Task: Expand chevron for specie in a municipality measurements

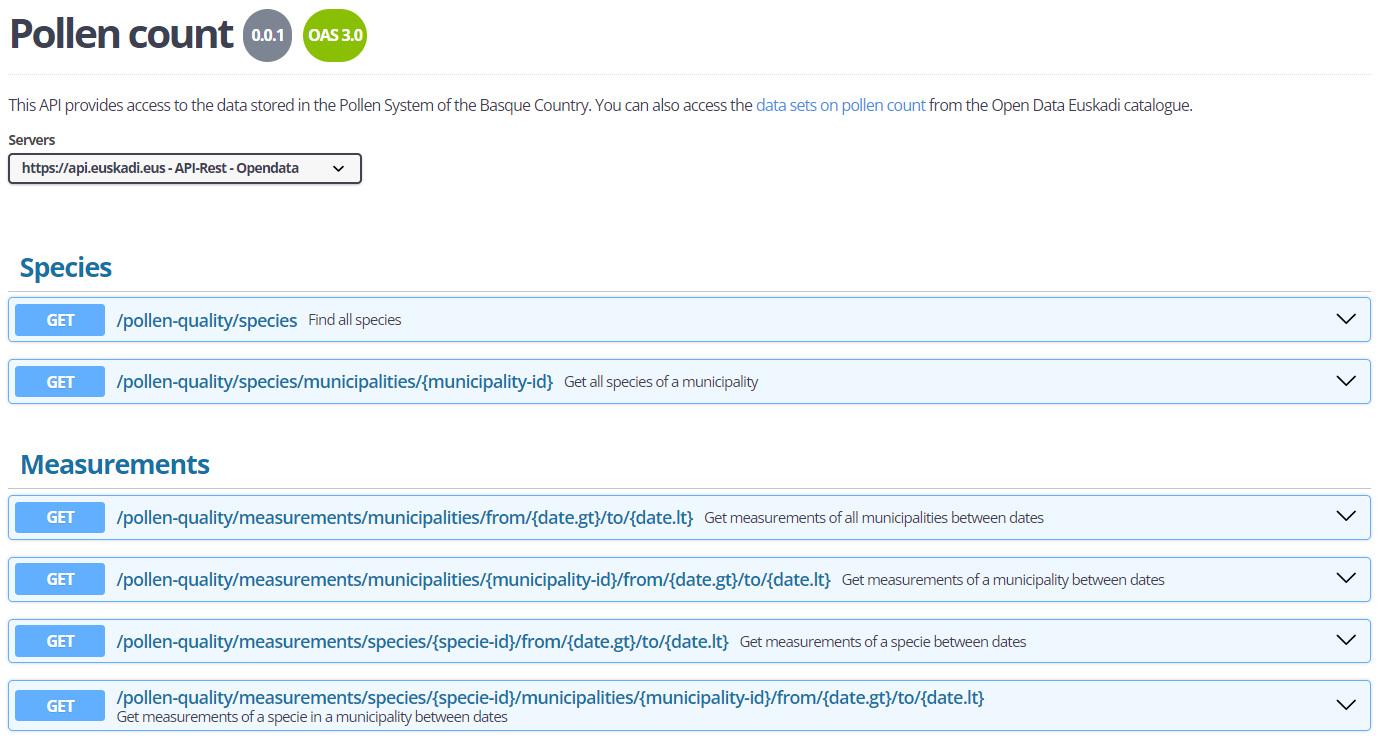Action: tap(1346, 705)
